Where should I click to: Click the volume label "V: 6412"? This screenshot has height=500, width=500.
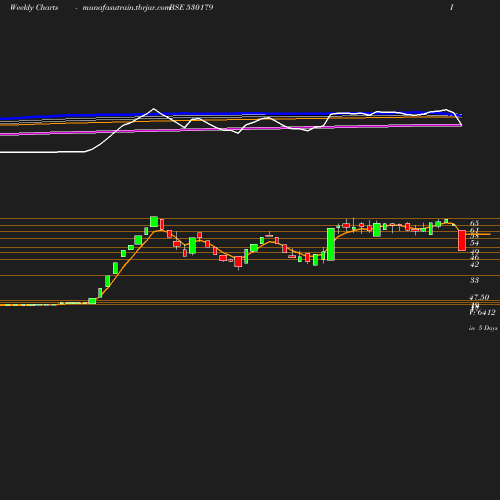(x=482, y=313)
